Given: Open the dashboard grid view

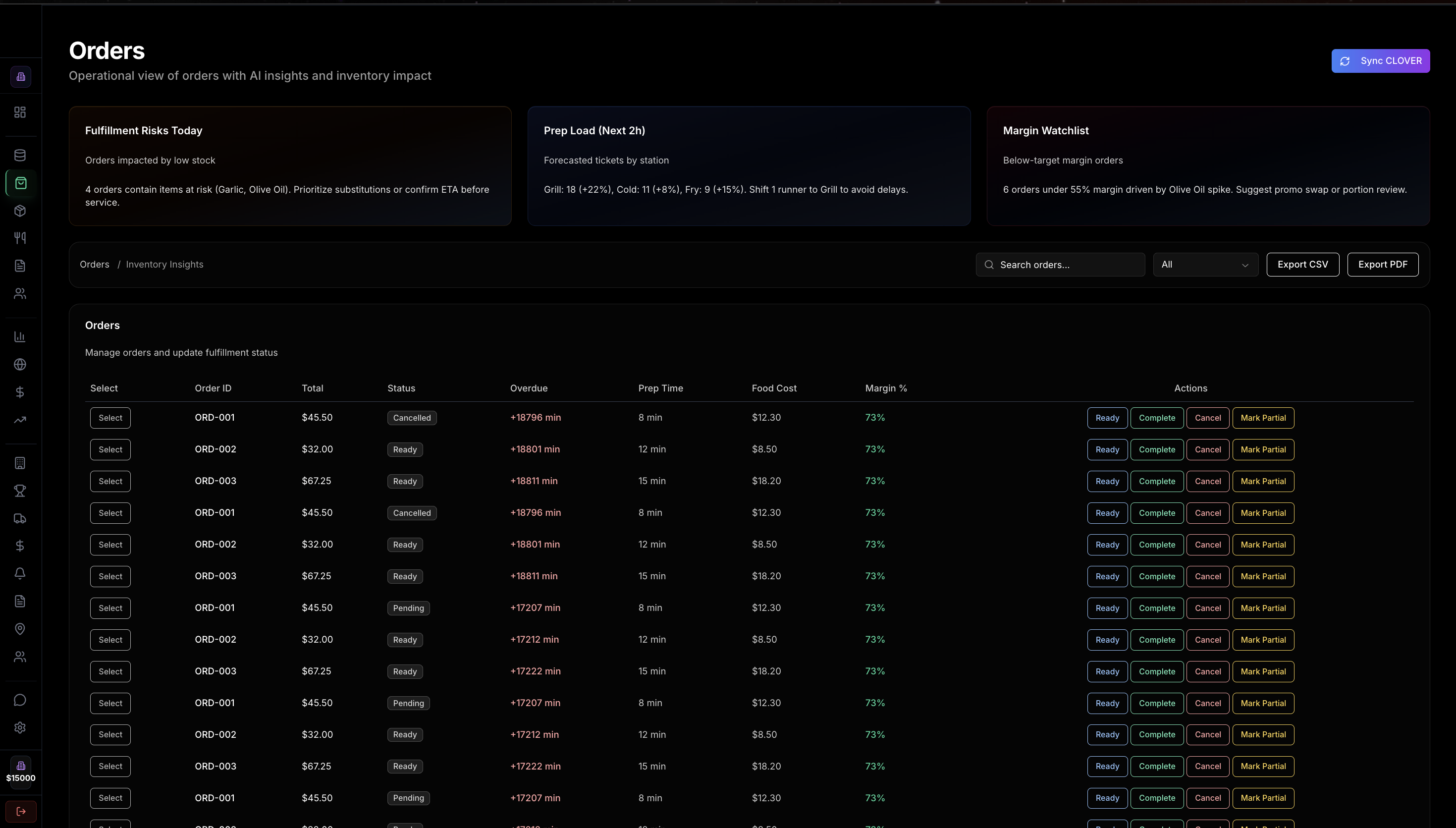Looking at the screenshot, I should pyautogui.click(x=20, y=112).
